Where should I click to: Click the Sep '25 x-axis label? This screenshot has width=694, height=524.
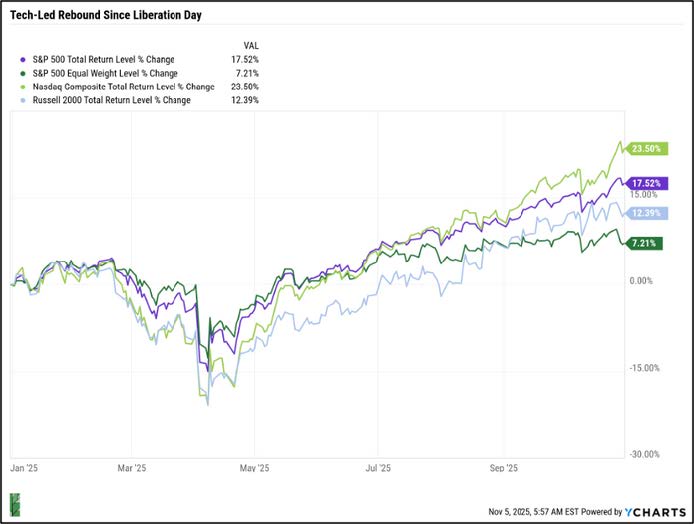point(503,467)
